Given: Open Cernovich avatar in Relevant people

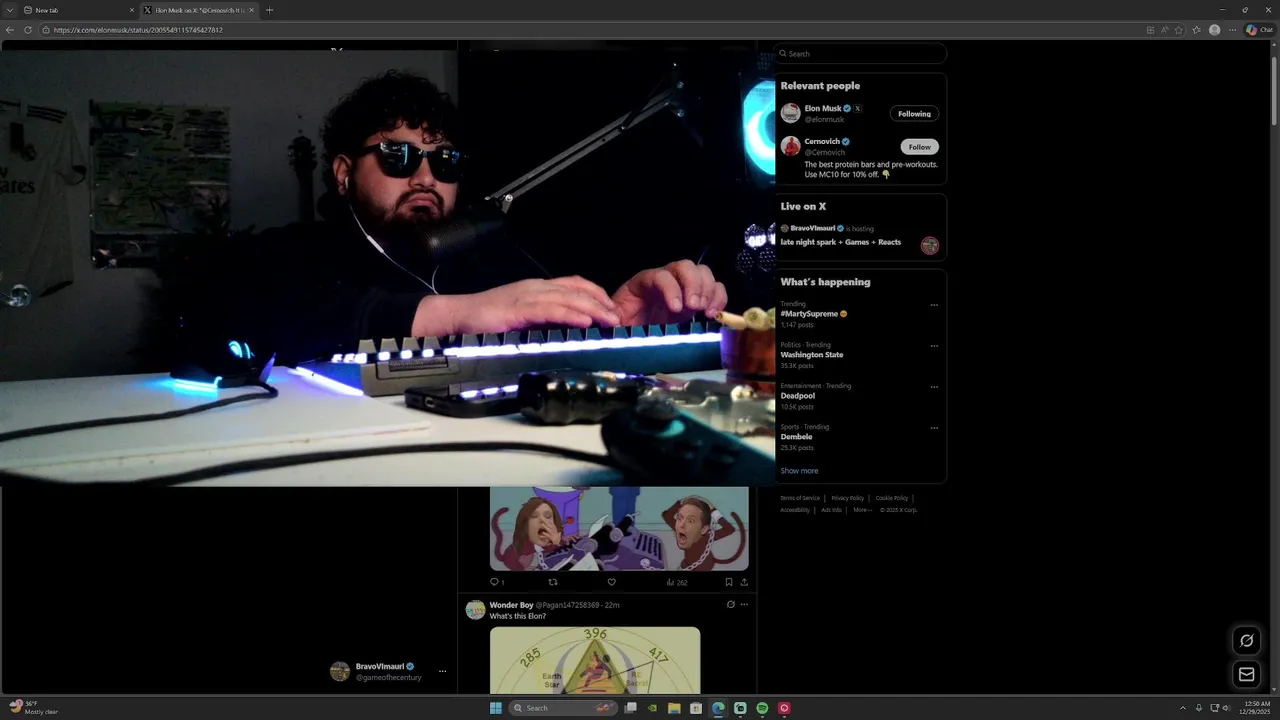Looking at the screenshot, I should click(x=791, y=146).
